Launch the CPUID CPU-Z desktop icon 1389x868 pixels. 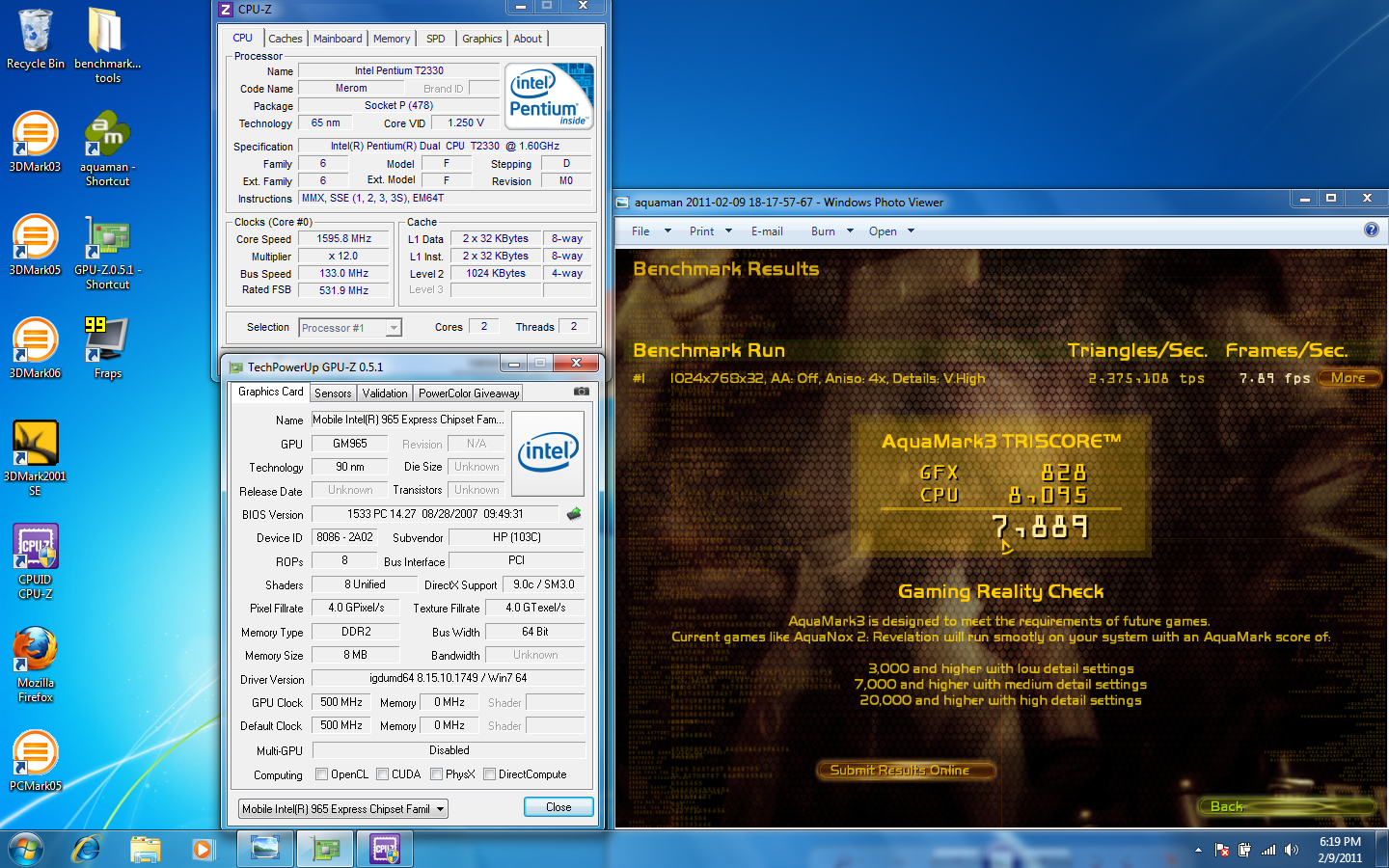(35, 561)
